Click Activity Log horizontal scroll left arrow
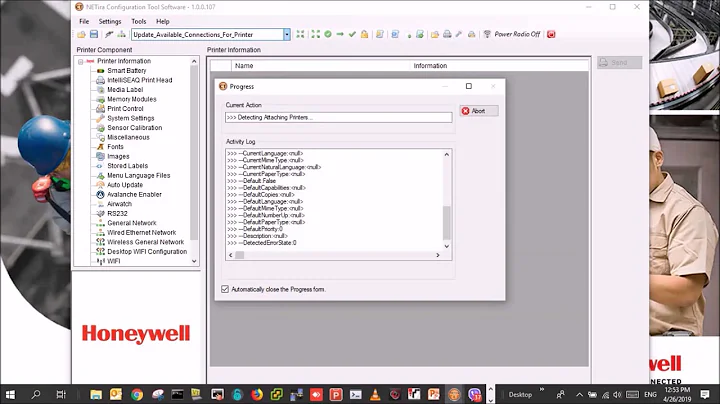The image size is (720, 404). 231,255
